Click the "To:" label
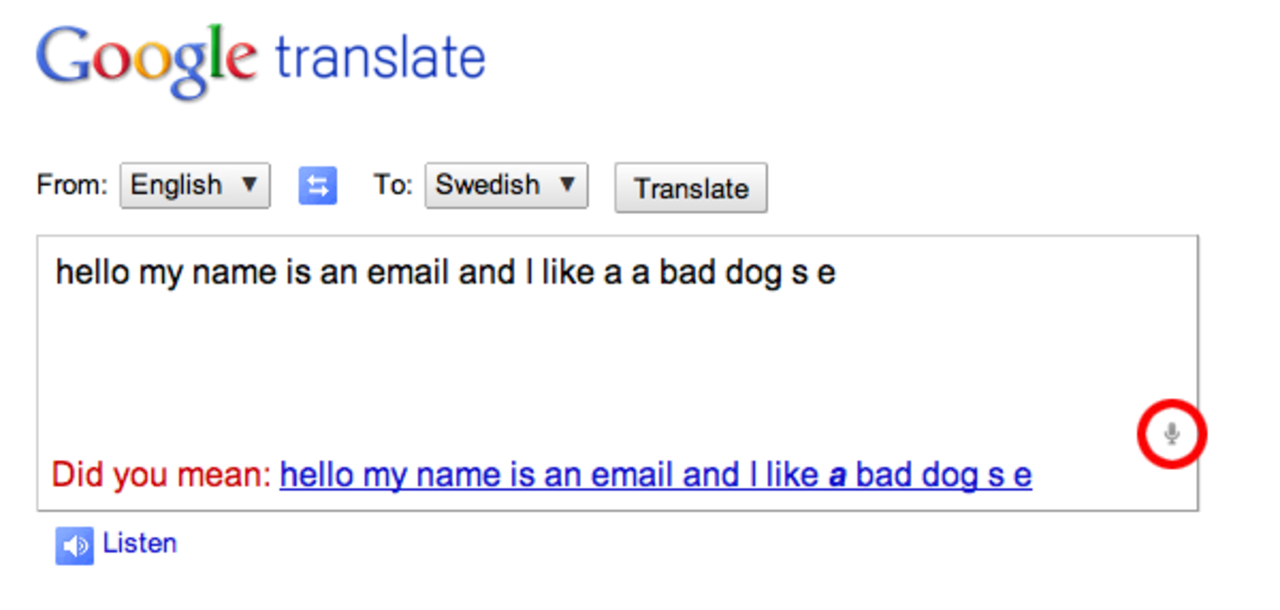 point(393,185)
